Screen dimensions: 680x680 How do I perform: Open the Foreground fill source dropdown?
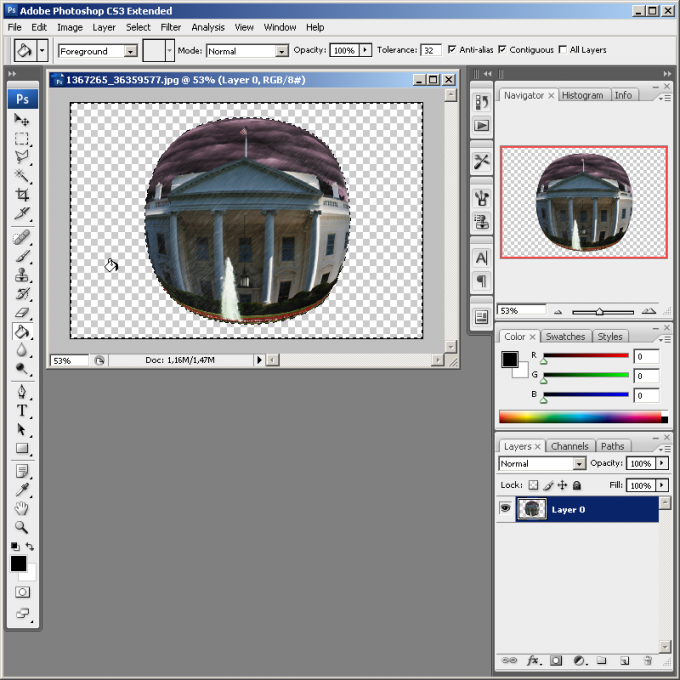130,51
